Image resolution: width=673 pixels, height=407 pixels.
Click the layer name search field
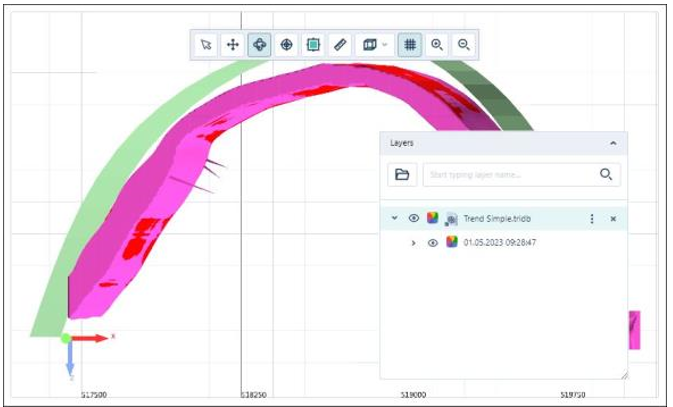tap(510, 174)
